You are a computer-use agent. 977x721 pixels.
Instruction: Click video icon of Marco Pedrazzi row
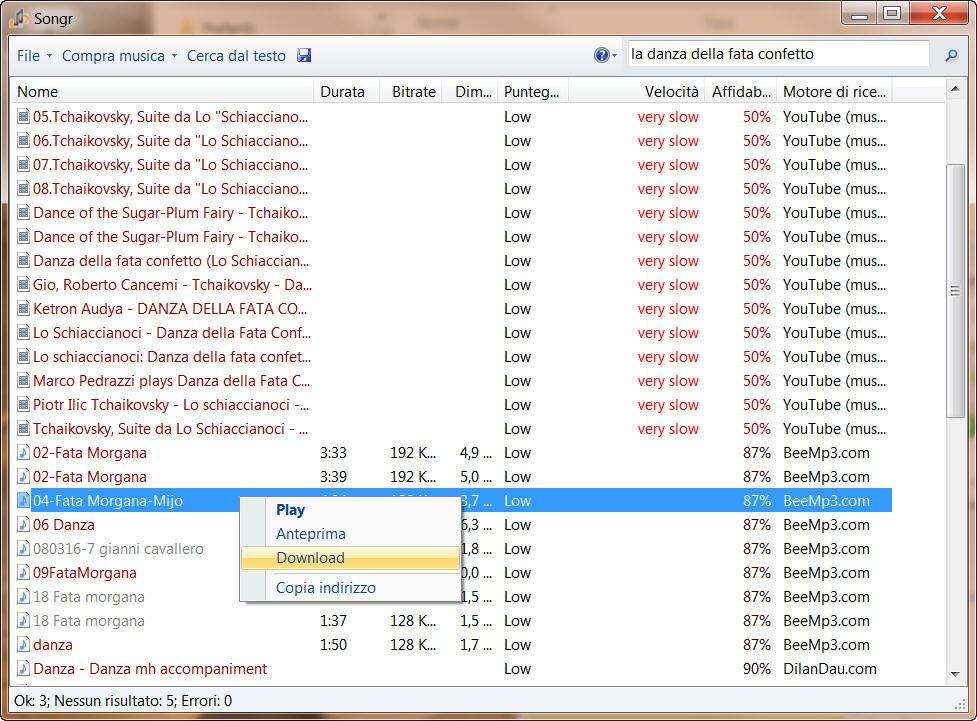click(23, 381)
